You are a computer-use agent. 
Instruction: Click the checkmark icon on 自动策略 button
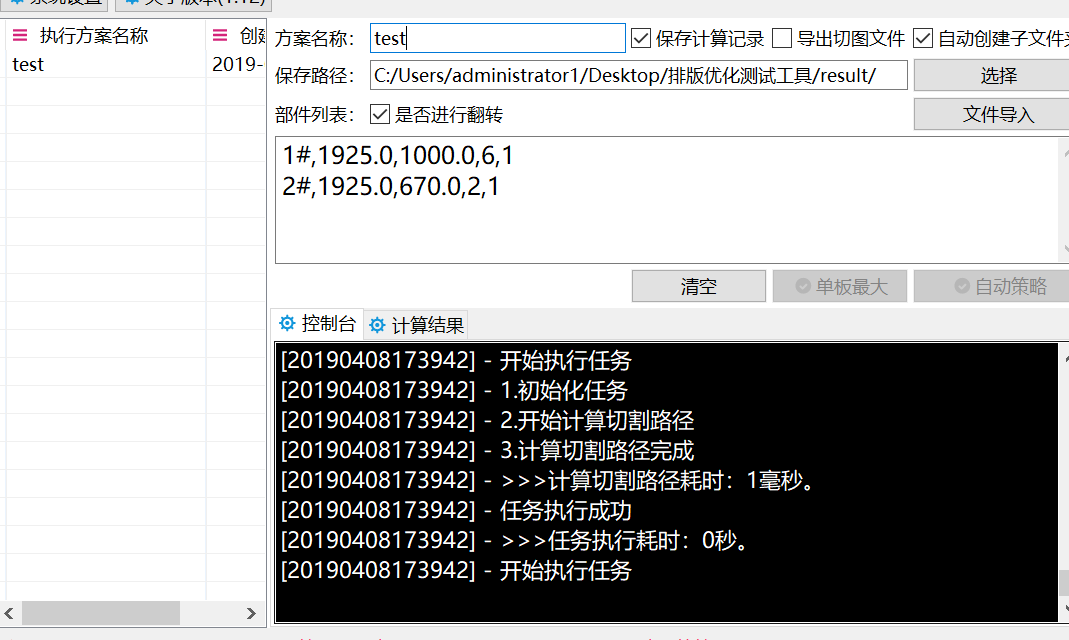[x=961, y=287]
